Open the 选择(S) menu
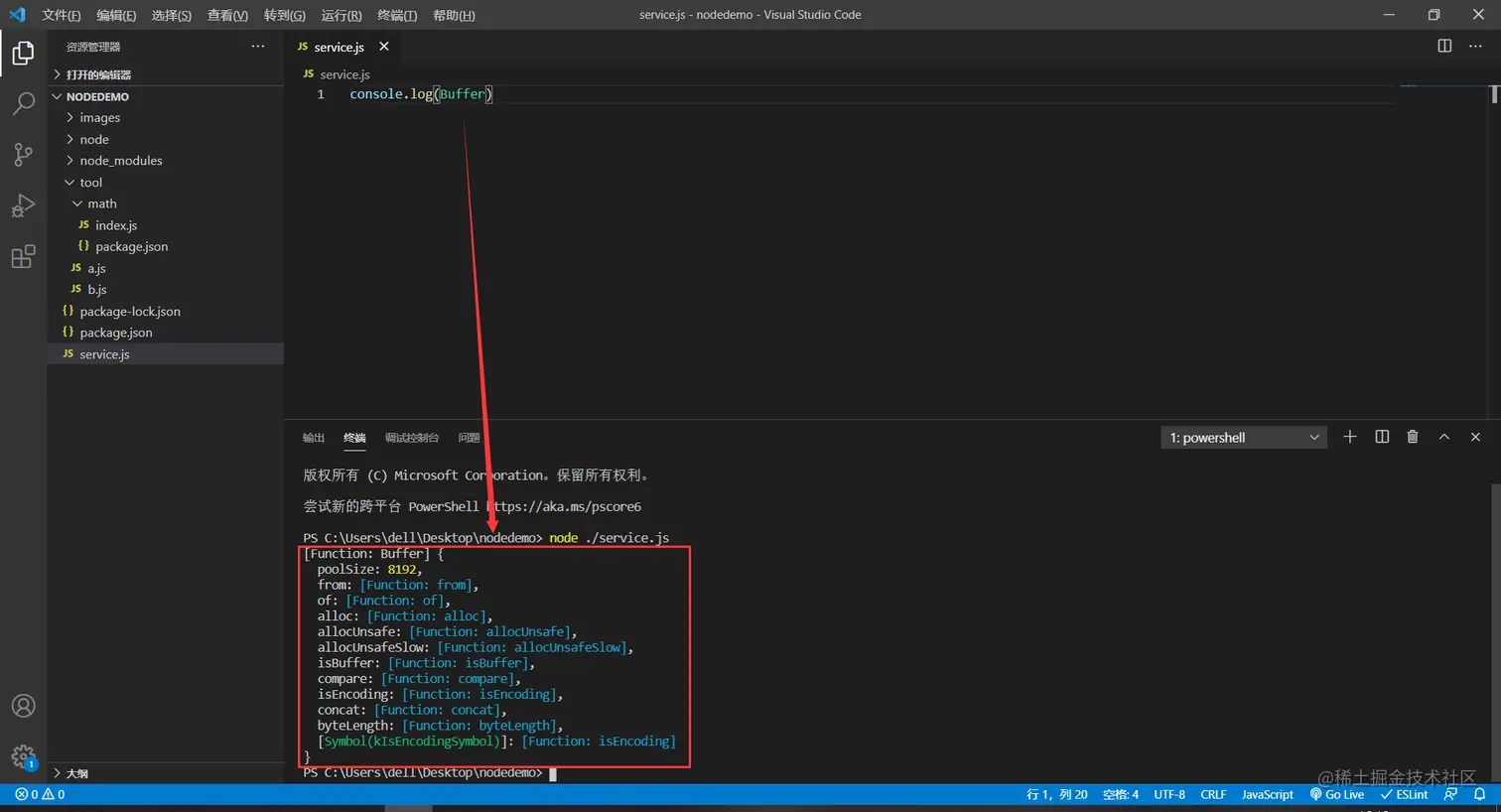1501x812 pixels. [x=172, y=15]
